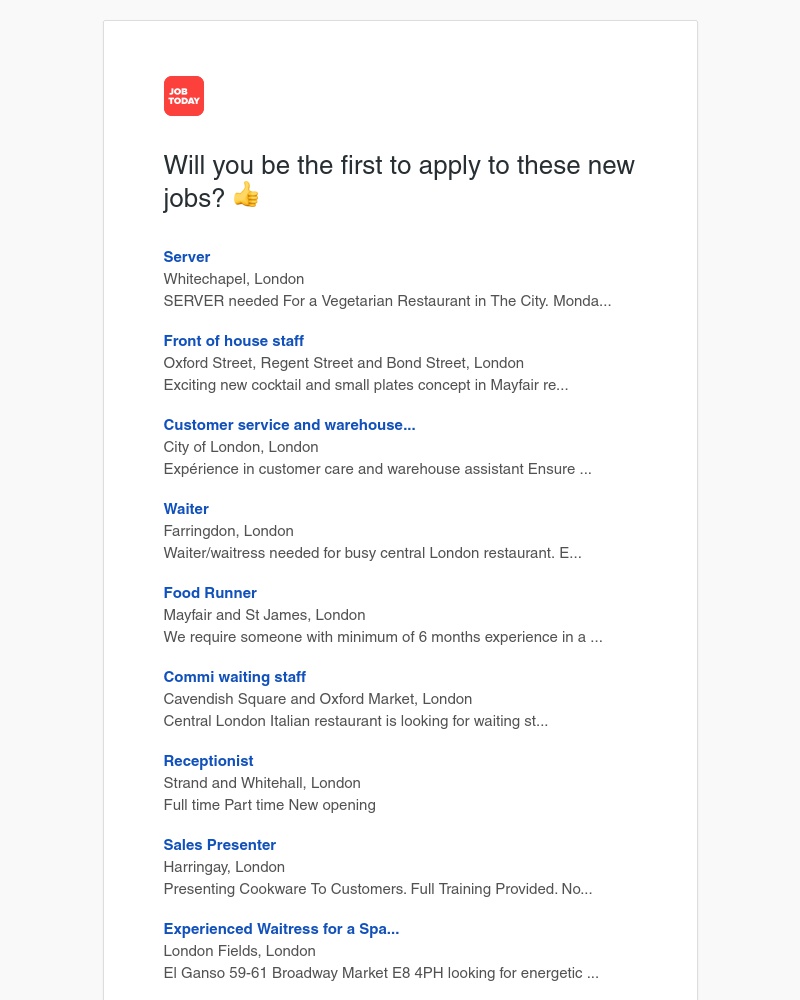Open Customer service and warehouse job link
The image size is (800, 1000).
[x=289, y=425]
